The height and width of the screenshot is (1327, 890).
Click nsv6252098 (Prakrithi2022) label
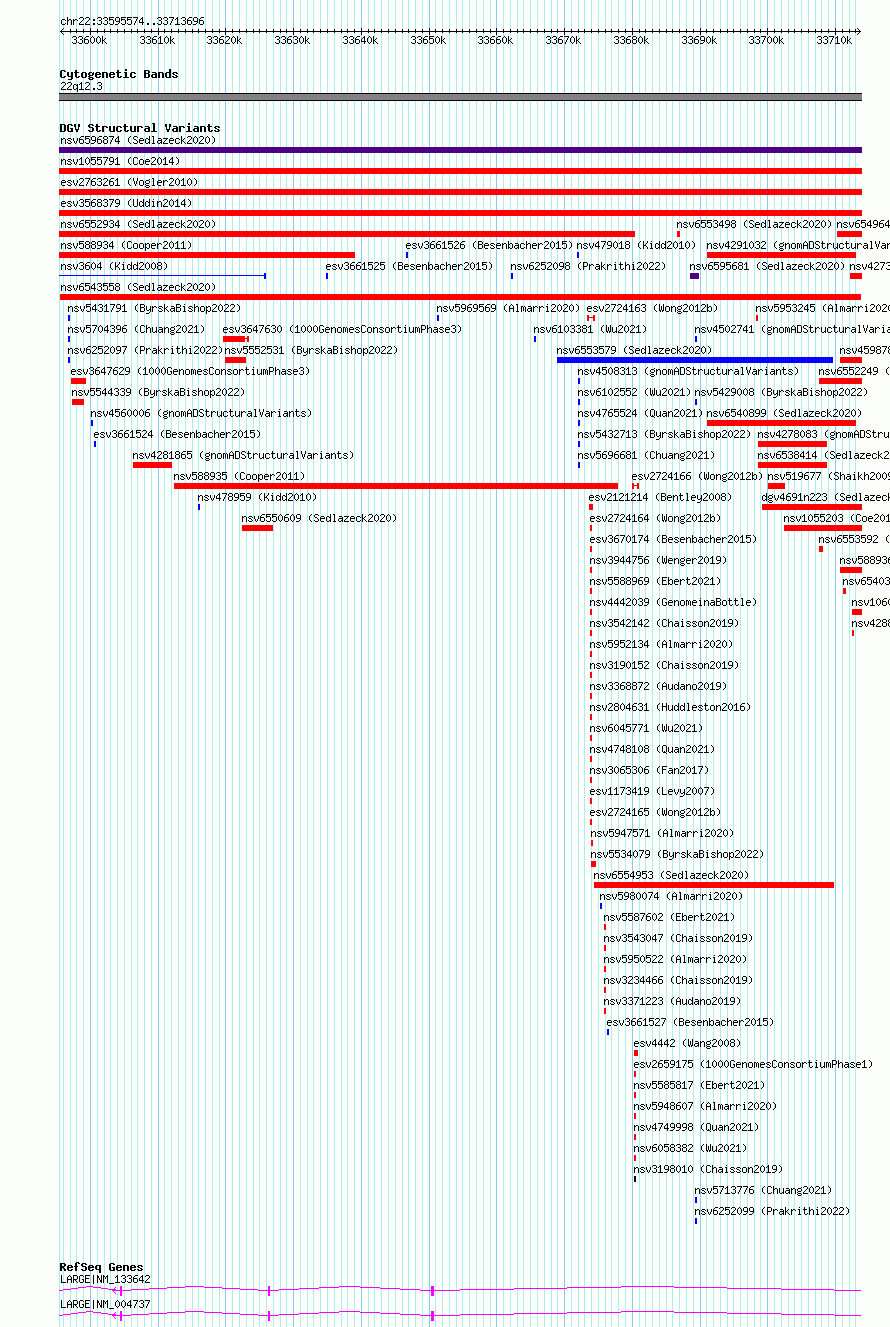587,266
